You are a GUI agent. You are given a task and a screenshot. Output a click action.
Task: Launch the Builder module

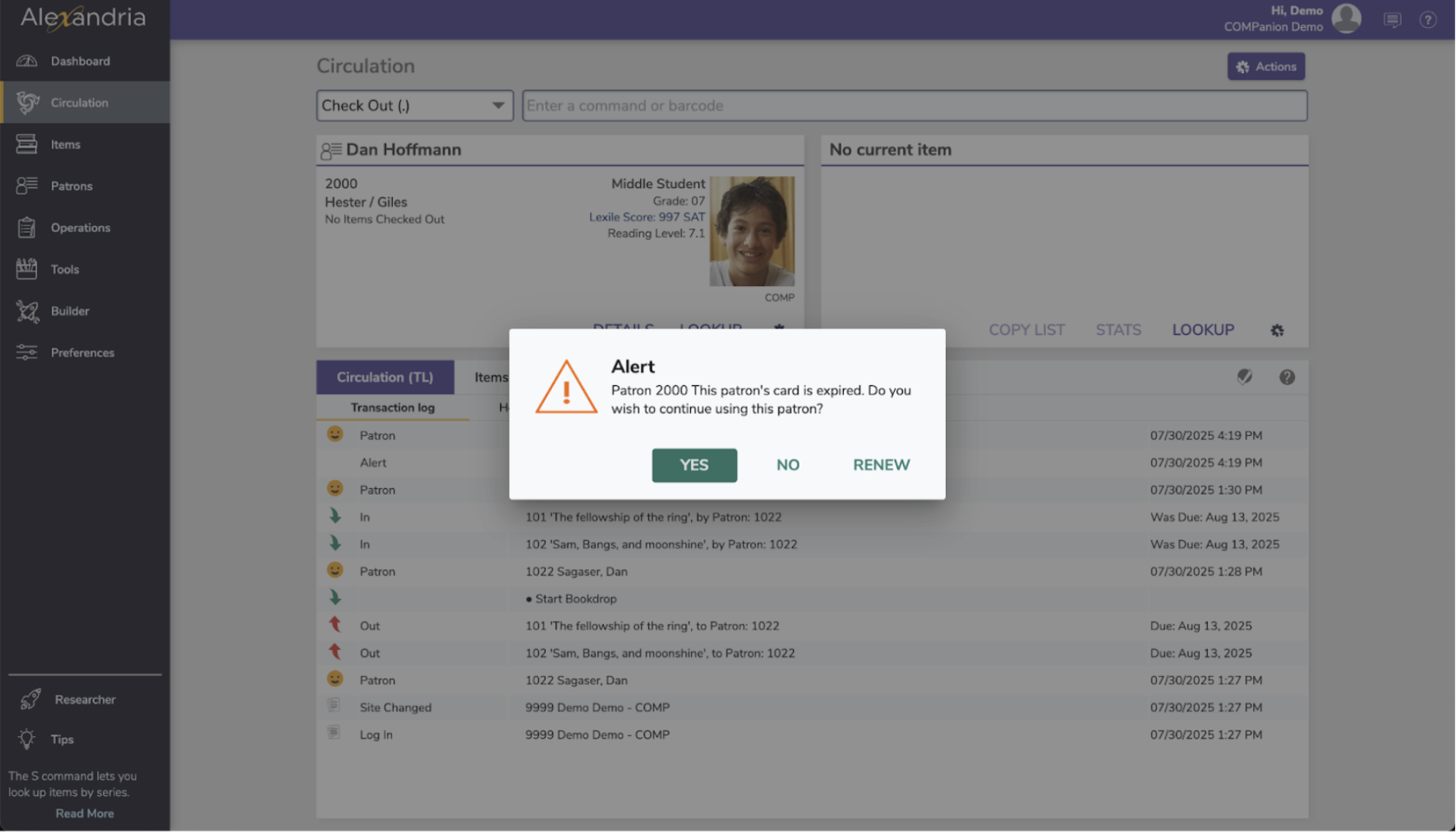70,311
